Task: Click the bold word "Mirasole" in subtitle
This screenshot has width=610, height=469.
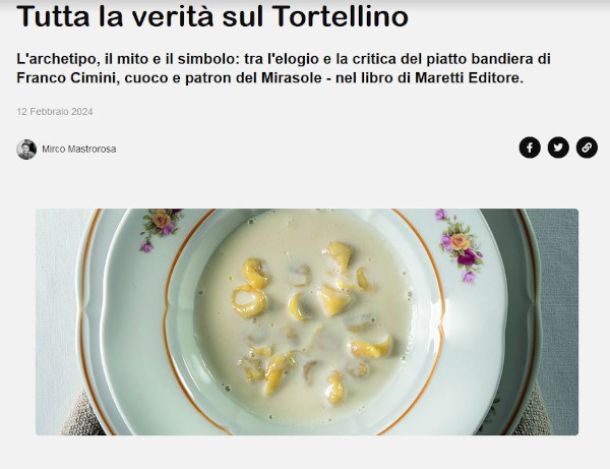Action: coord(291,78)
